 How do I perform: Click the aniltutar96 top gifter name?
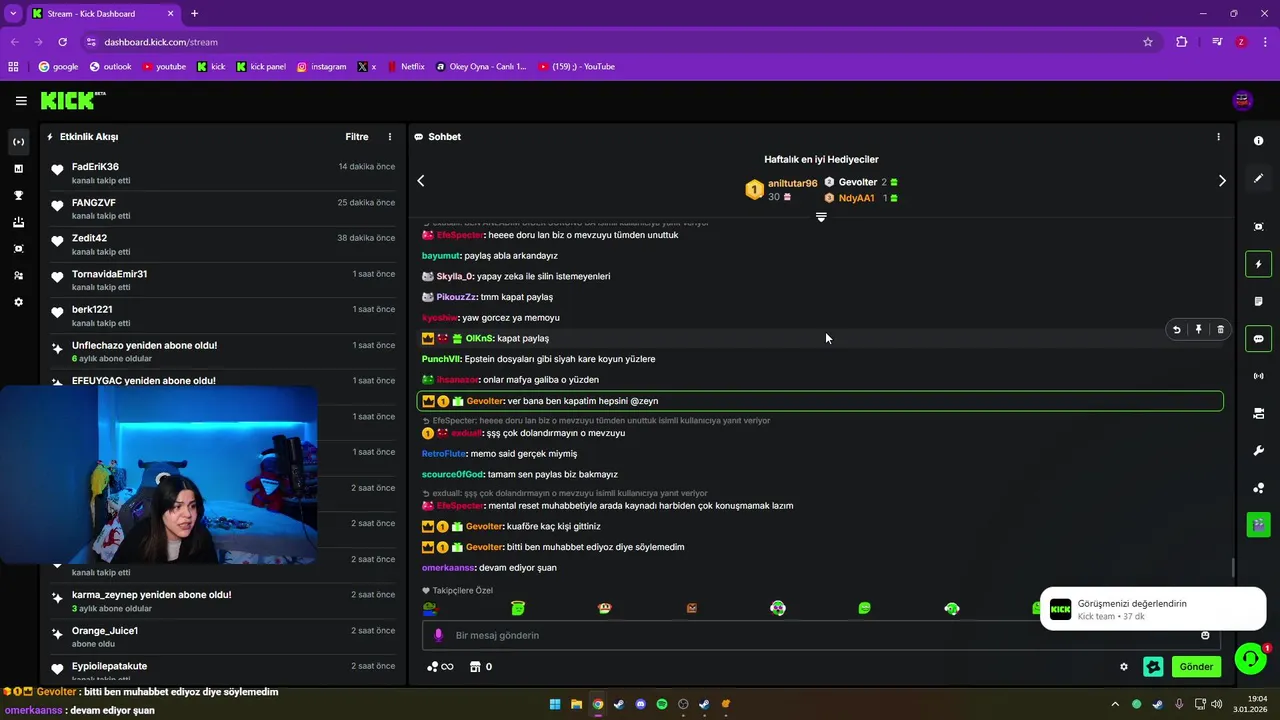[792, 184]
